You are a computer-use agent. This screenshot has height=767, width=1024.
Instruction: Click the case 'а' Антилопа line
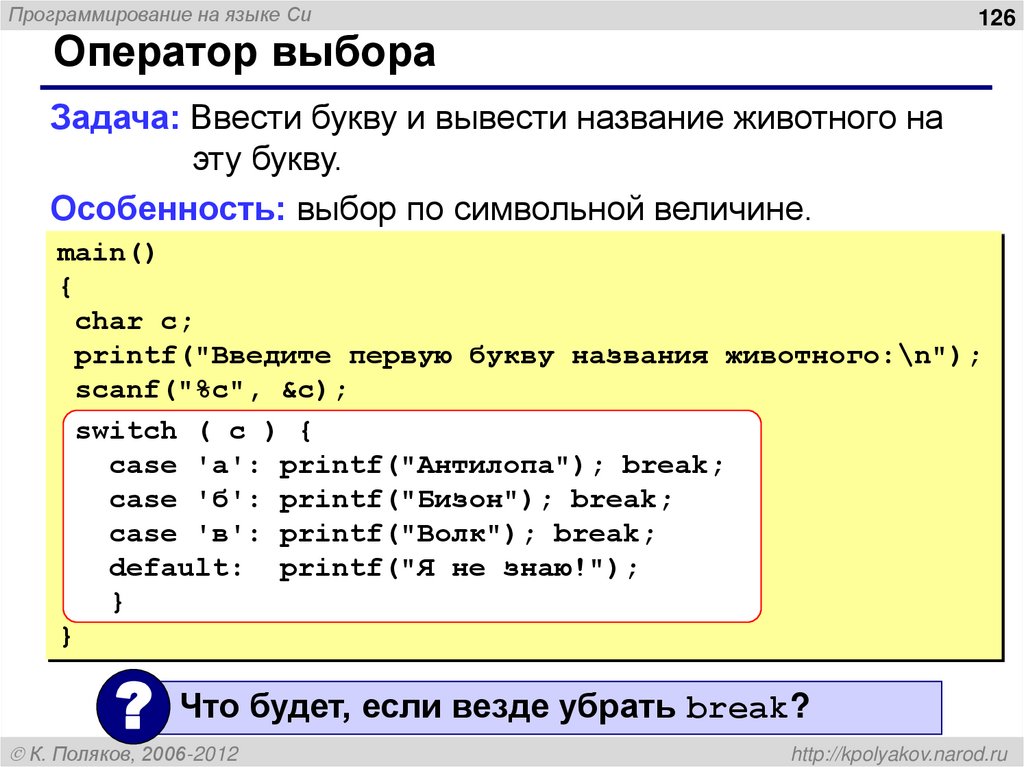417,465
